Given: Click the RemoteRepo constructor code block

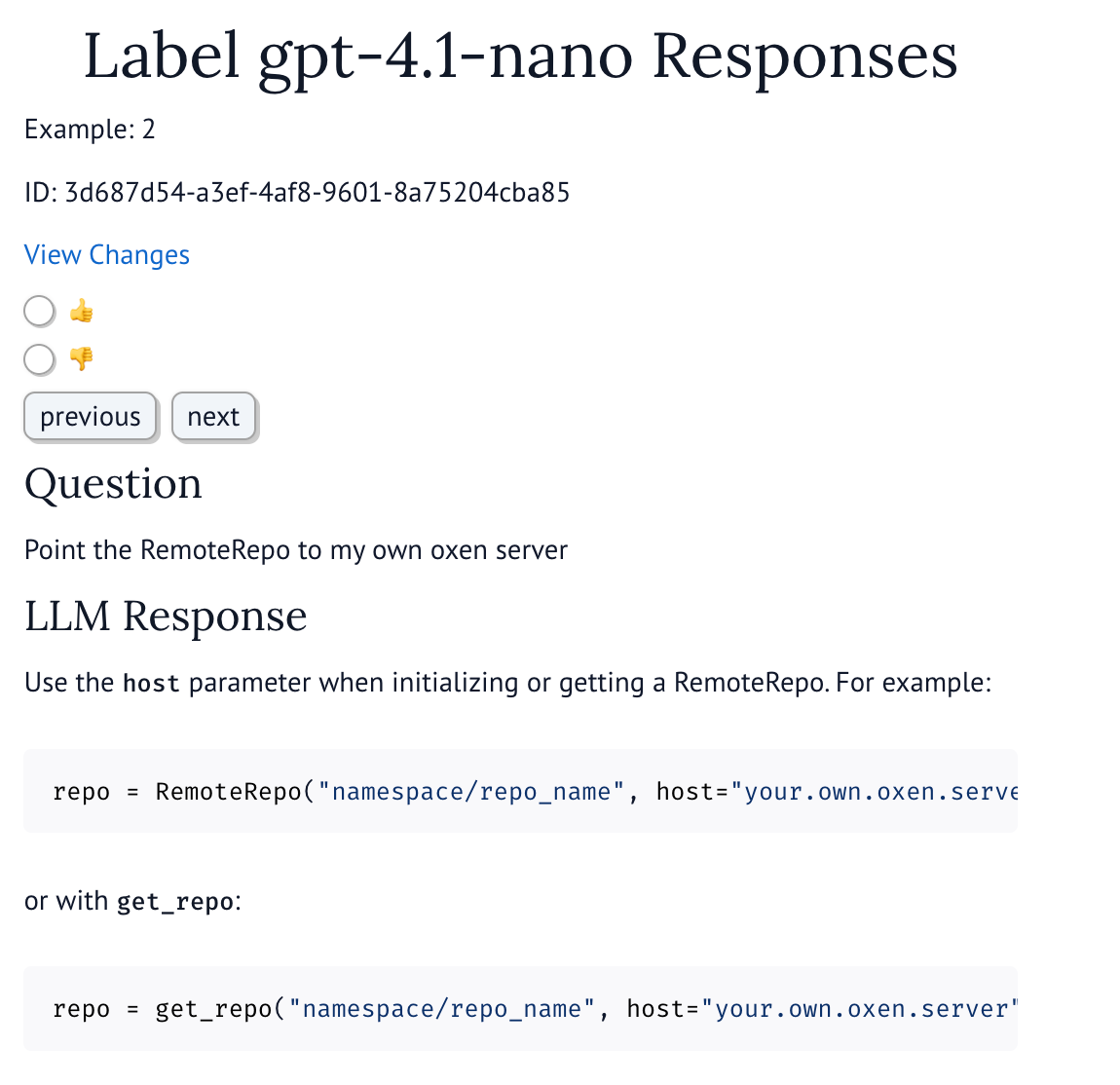Looking at the screenshot, I should click(x=520, y=791).
